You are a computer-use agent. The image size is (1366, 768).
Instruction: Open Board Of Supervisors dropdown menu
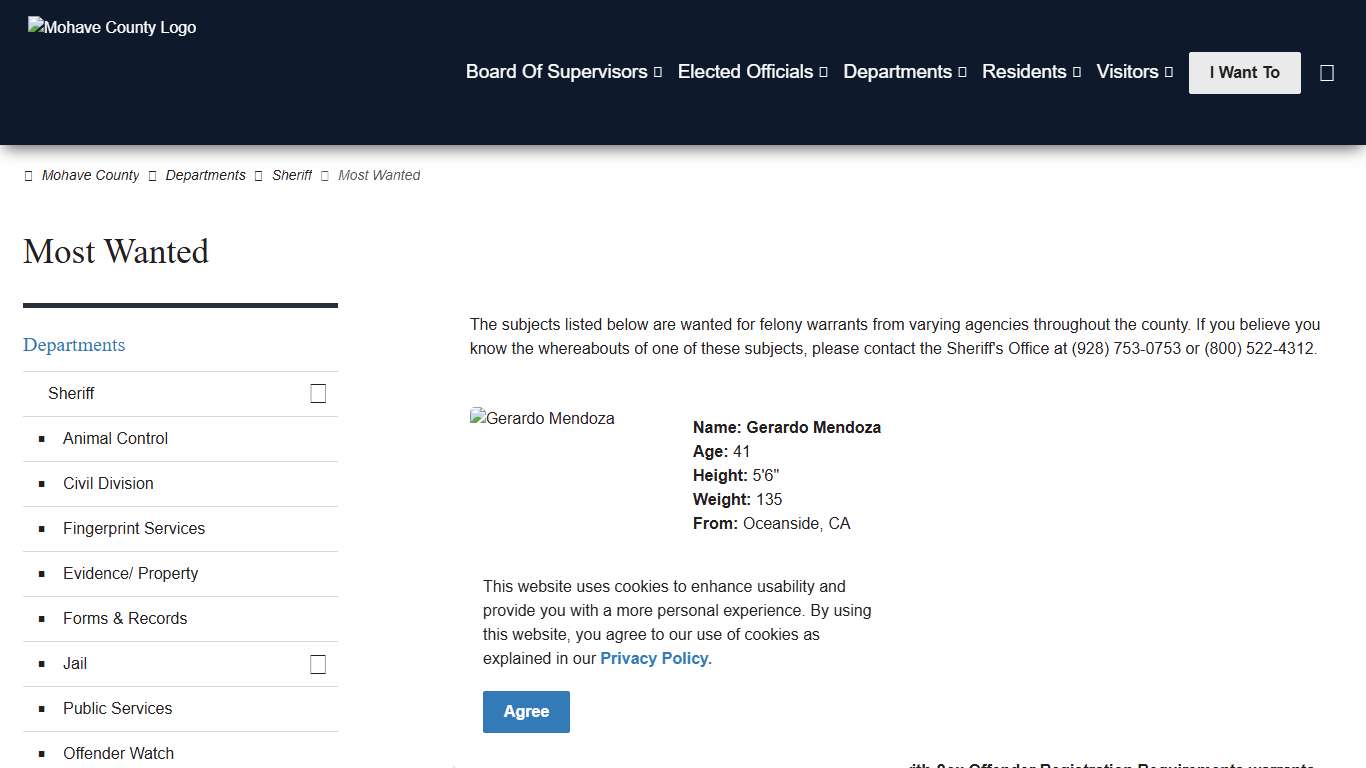(563, 72)
